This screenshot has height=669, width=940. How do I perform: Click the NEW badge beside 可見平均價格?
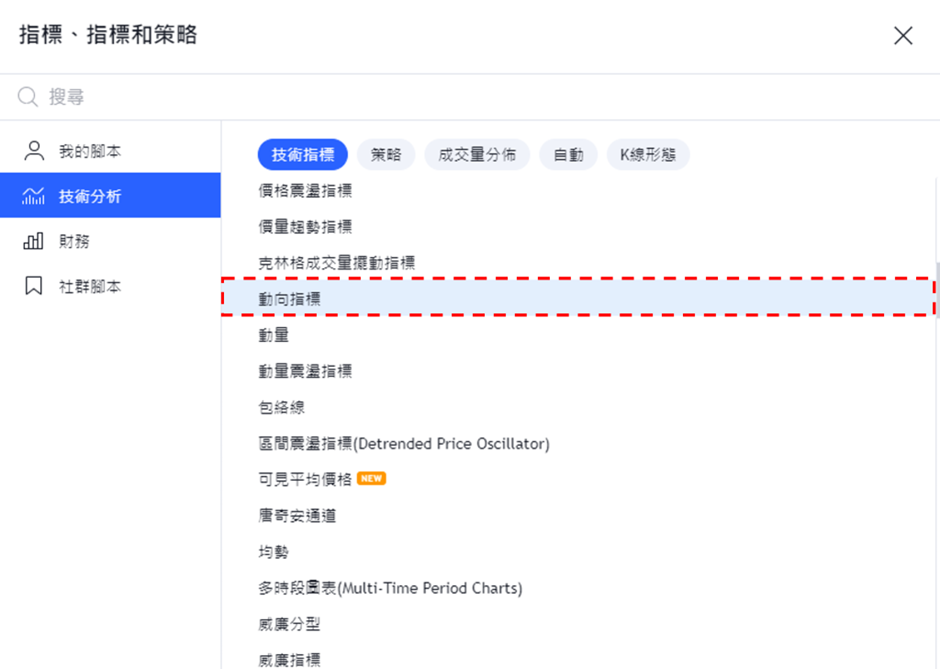click(x=370, y=478)
